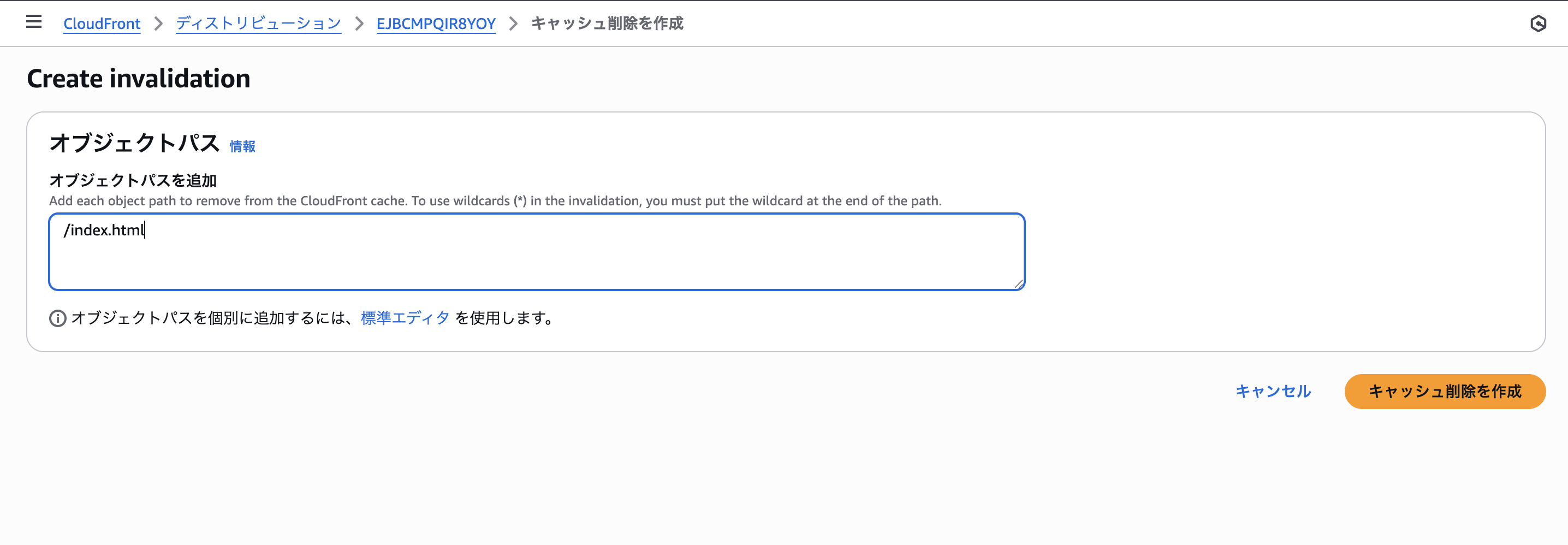The width and height of the screenshot is (1568, 545).
Task: Open the hamburger navigation menu
Action: [x=33, y=22]
